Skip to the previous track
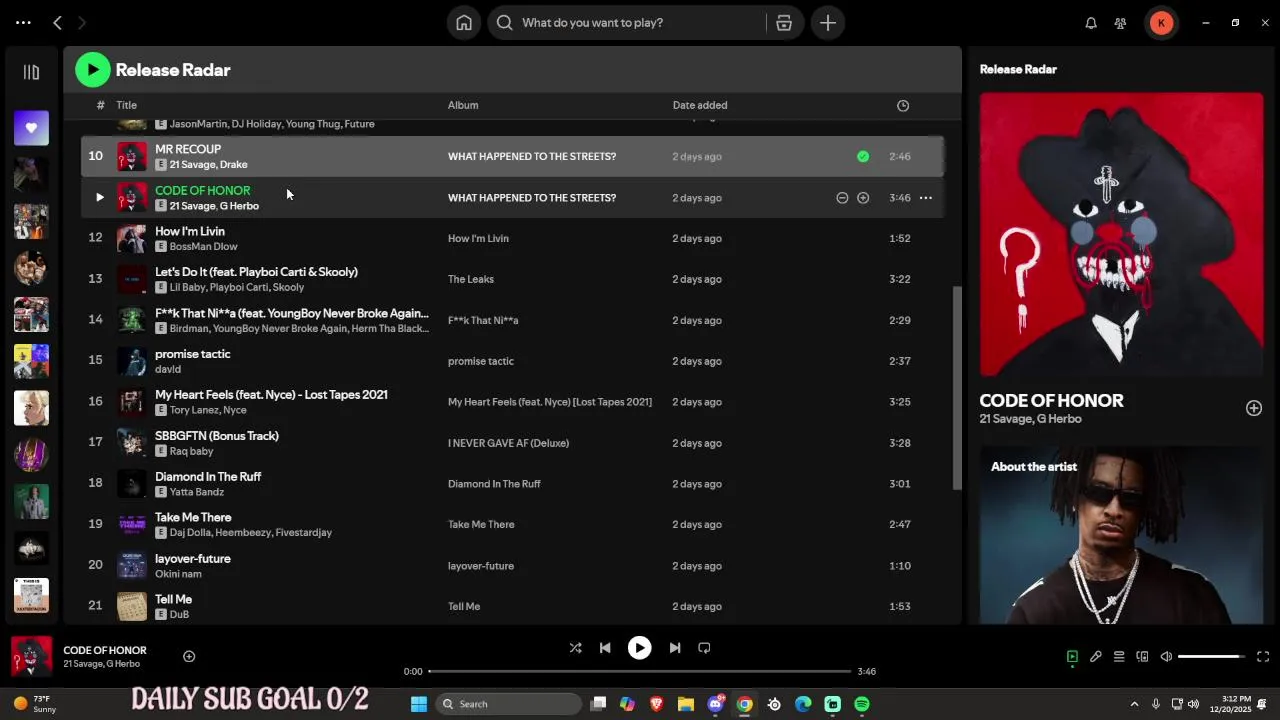The width and height of the screenshot is (1280, 720). pyautogui.click(x=605, y=648)
